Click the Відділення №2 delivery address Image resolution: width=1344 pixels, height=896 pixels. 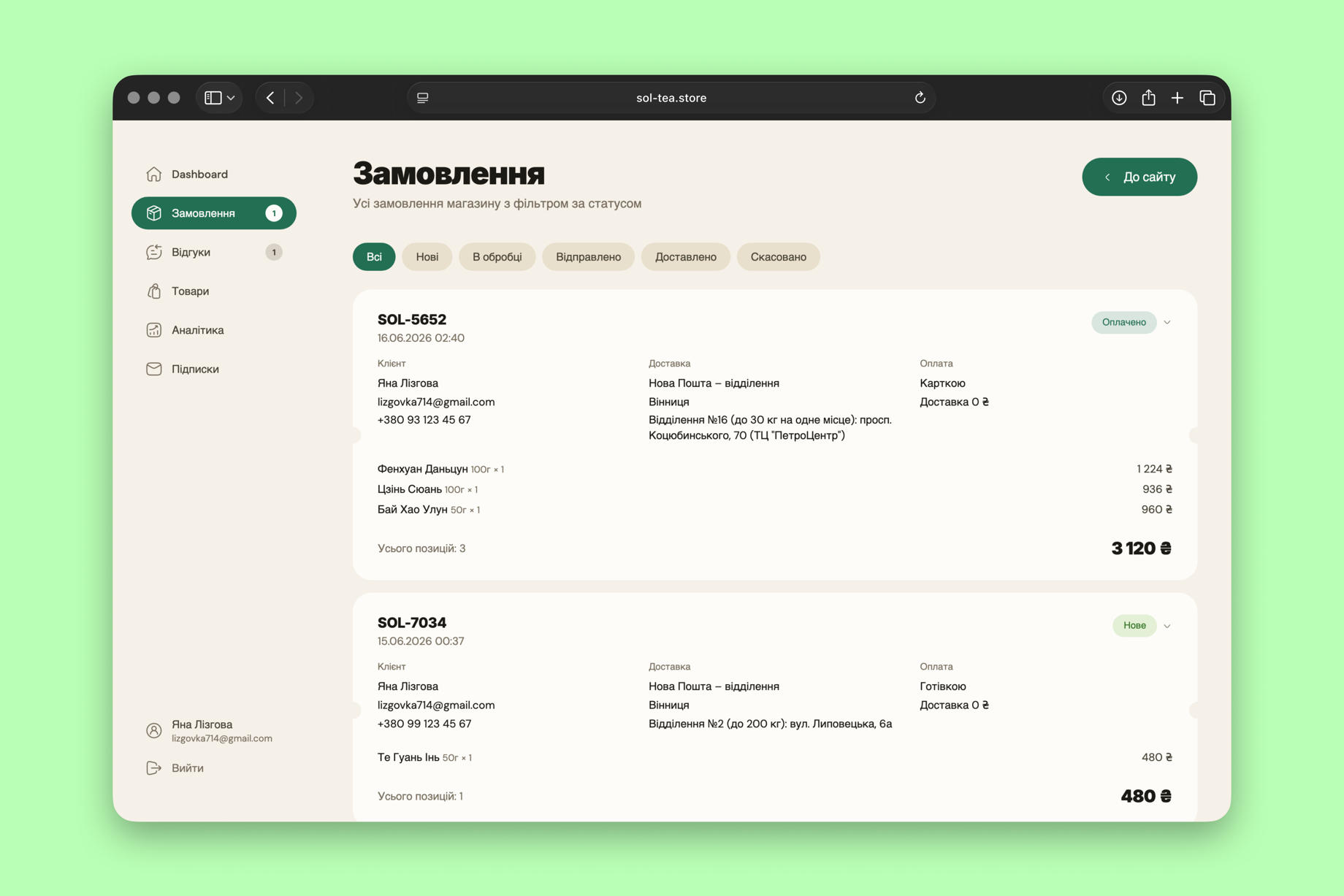[x=770, y=724]
